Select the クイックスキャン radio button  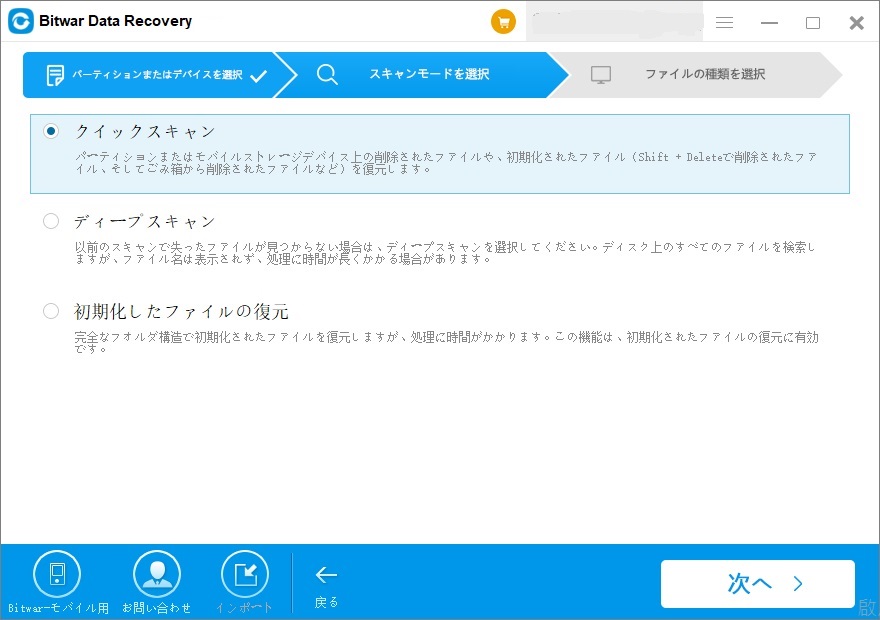pyautogui.click(x=51, y=131)
